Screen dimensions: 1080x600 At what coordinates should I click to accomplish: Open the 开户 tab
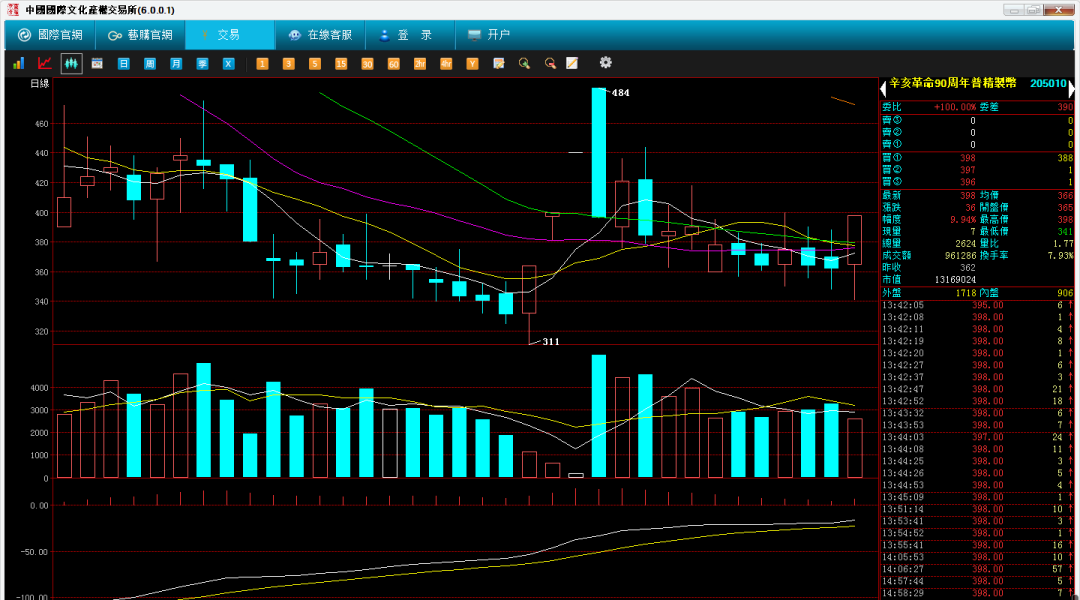click(x=489, y=34)
